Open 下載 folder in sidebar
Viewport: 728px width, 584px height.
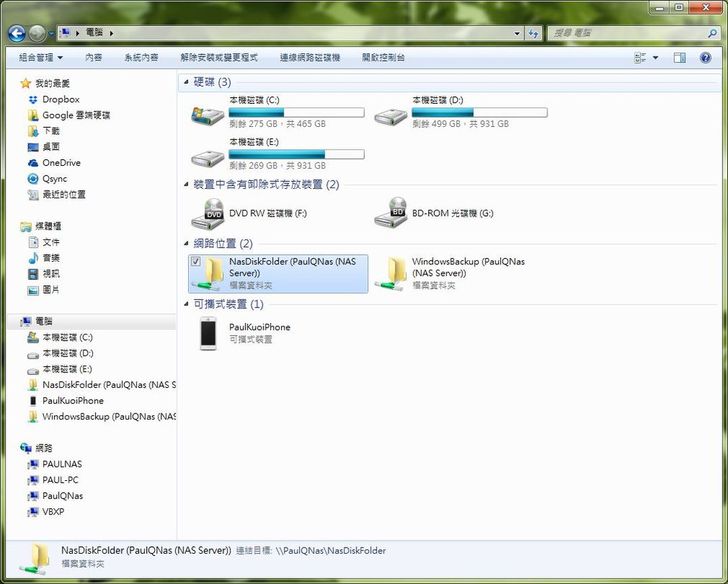click(x=51, y=131)
